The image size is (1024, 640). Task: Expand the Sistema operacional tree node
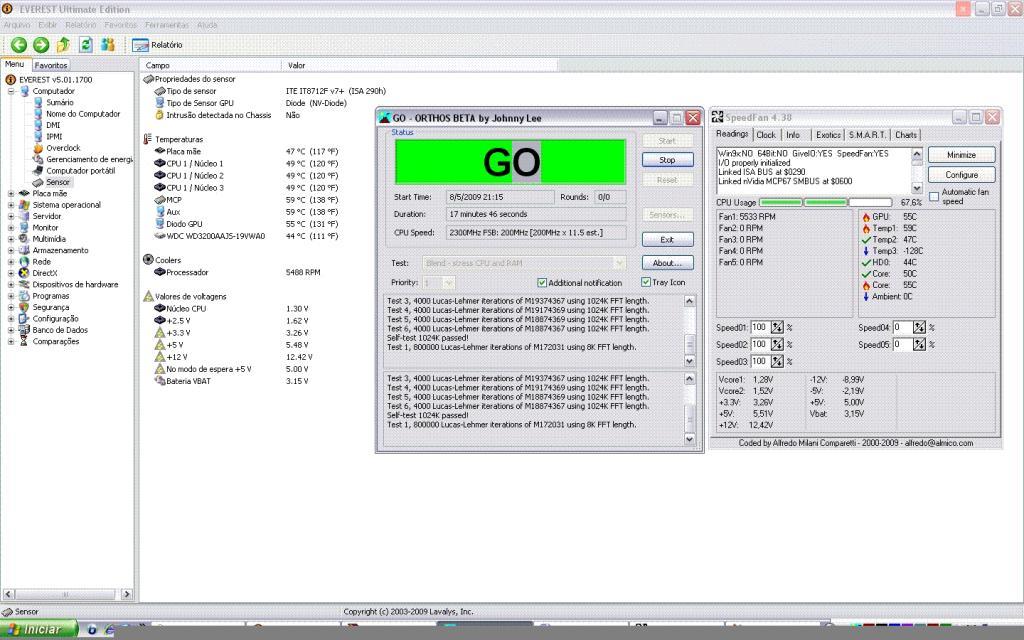(x=11, y=205)
